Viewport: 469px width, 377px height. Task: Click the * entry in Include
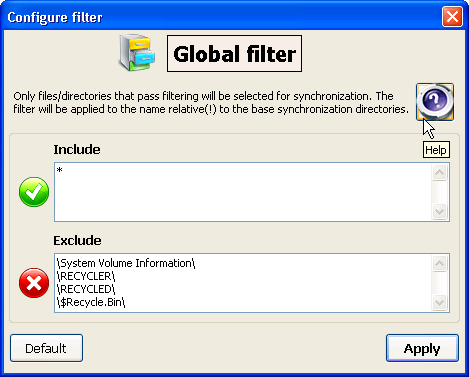coord(60,170)
